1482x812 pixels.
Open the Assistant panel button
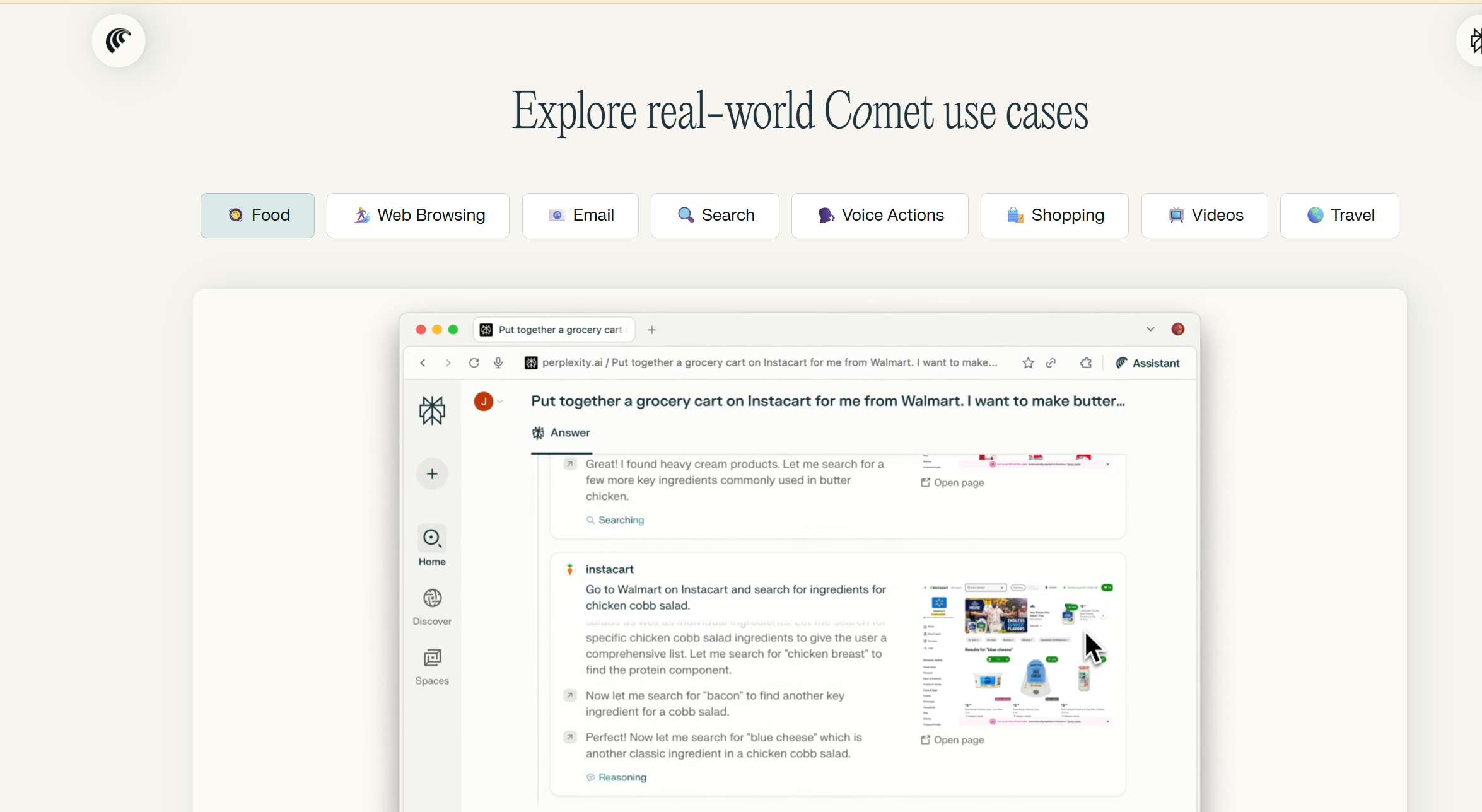(1148, 363)
